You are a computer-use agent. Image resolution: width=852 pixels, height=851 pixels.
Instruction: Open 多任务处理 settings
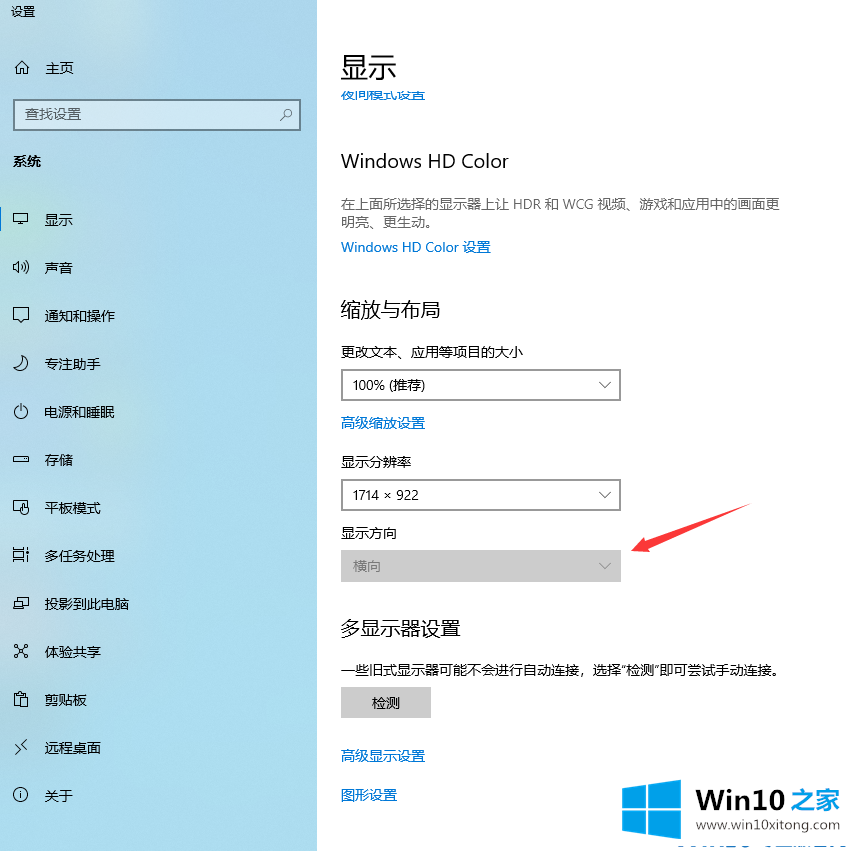(x=80, y=555)
